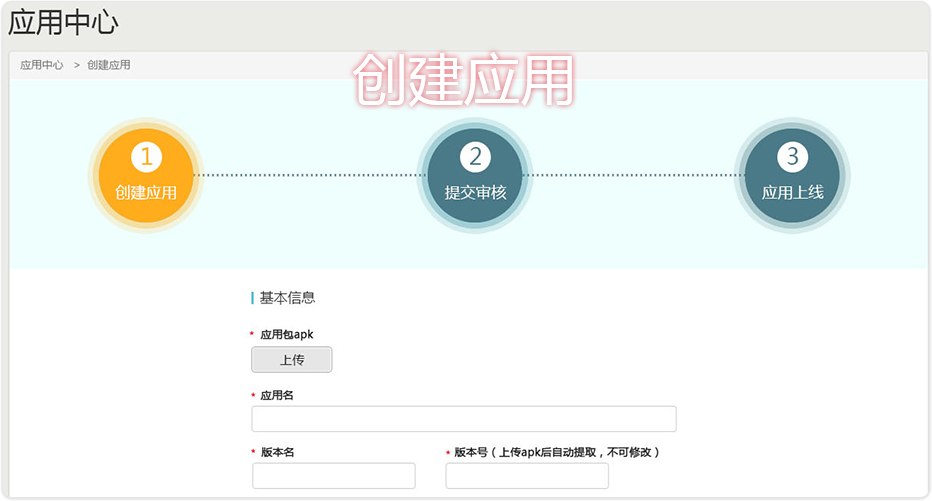Open 应用中心 breadcrumb link

click(42, 65)
